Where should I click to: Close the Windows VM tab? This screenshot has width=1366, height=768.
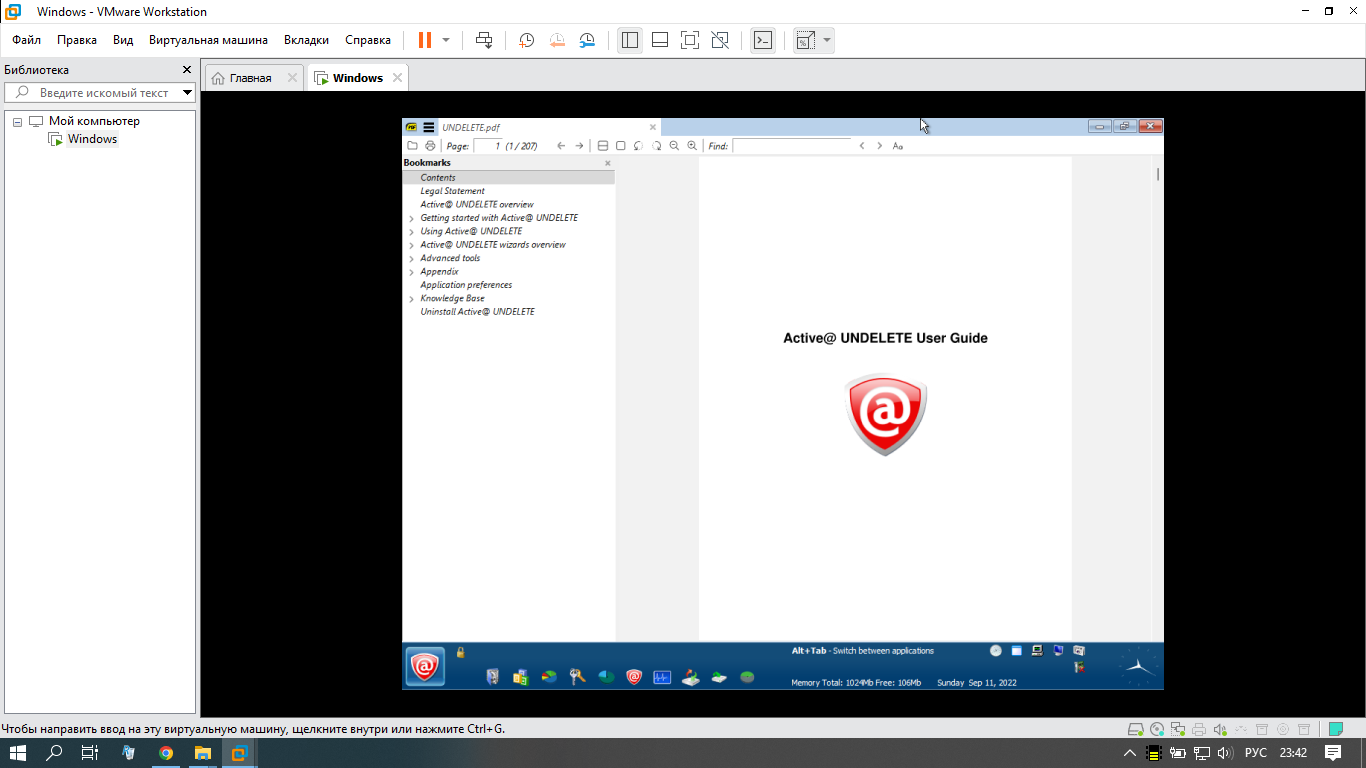[x=397, y=78]
